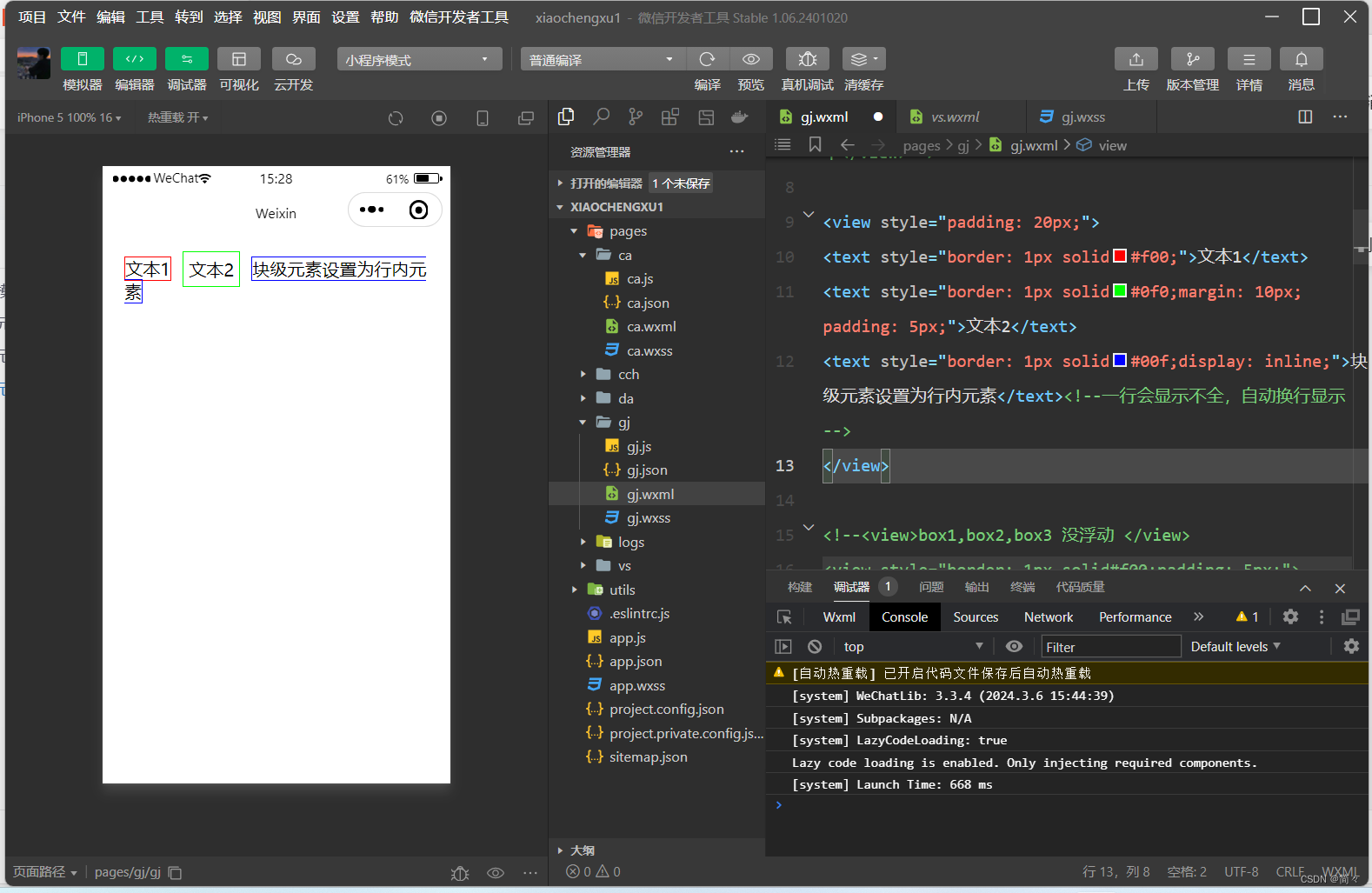This screenshot has height=893, width=1372.
Task: Click the preview eye icon
Action: point(751,59)
